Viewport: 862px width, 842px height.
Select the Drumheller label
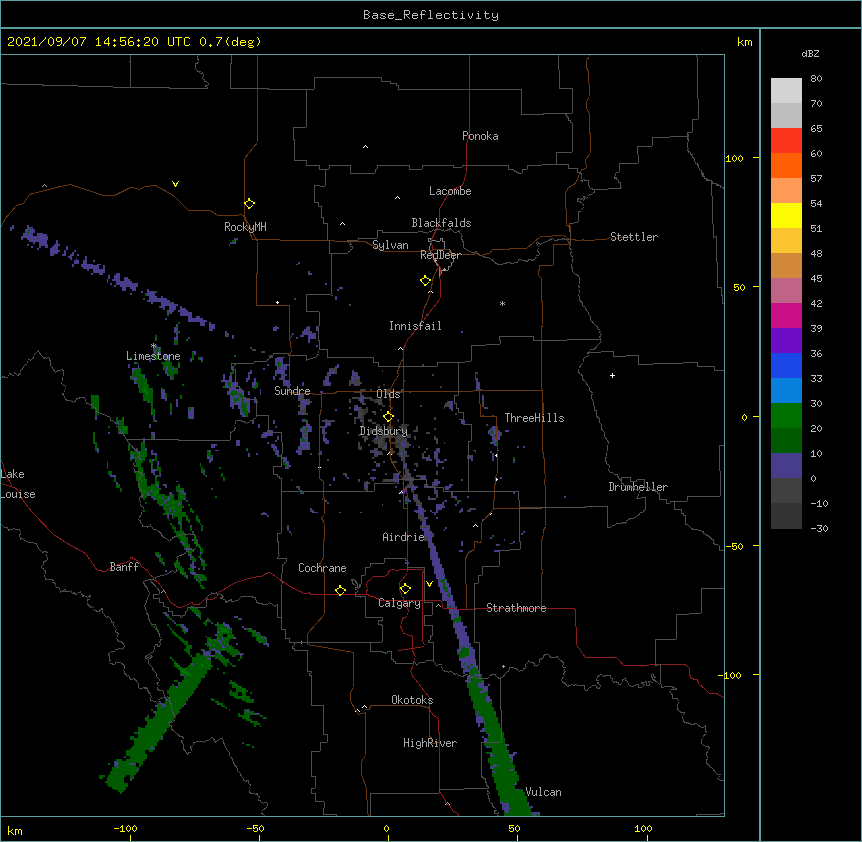point(638,487)
